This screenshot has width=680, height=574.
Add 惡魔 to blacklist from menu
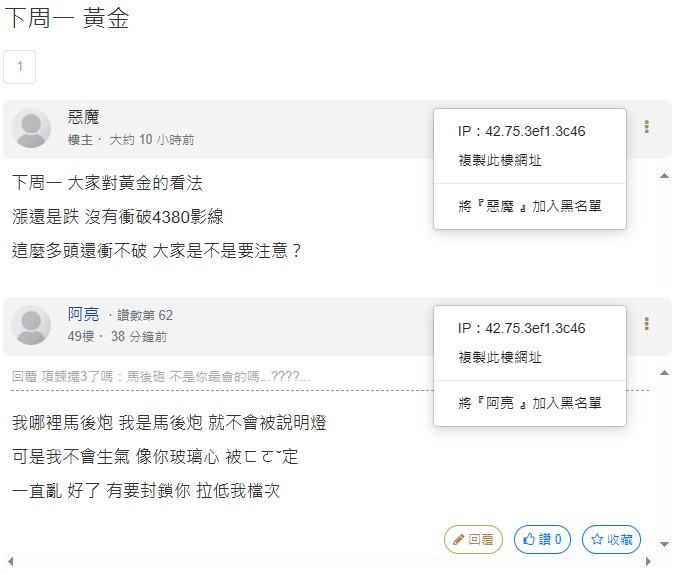point(529,207)
